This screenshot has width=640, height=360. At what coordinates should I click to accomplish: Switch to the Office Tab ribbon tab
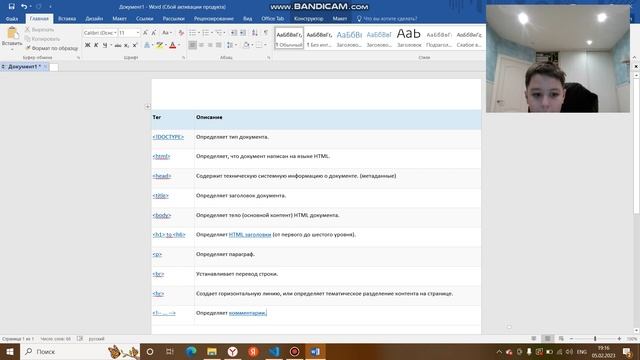pos(272,18)
